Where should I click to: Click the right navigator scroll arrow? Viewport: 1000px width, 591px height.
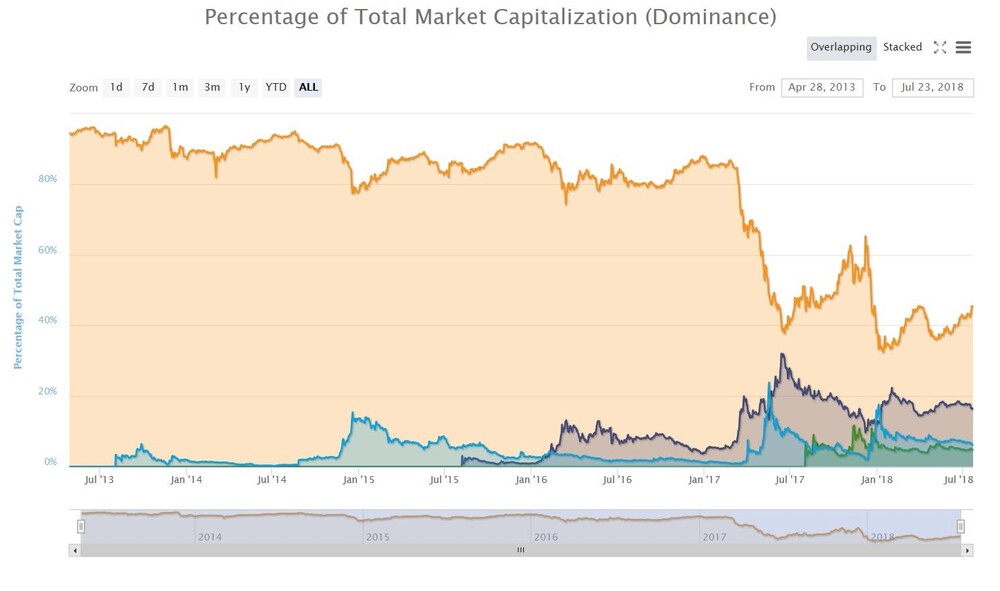tap(967, 550)
